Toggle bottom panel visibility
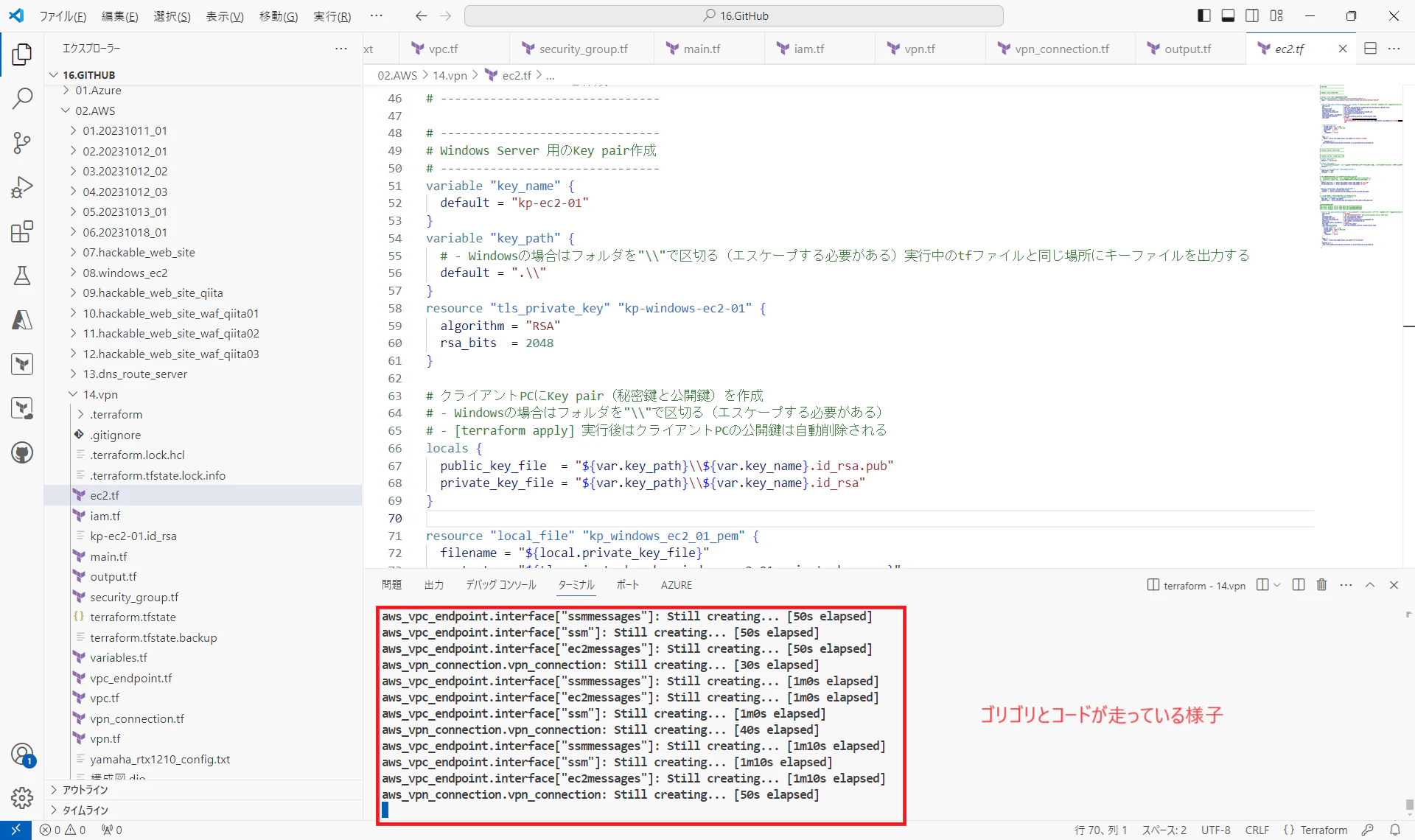Screen dimensions: 1415x840 click(x=1228, y=15)
